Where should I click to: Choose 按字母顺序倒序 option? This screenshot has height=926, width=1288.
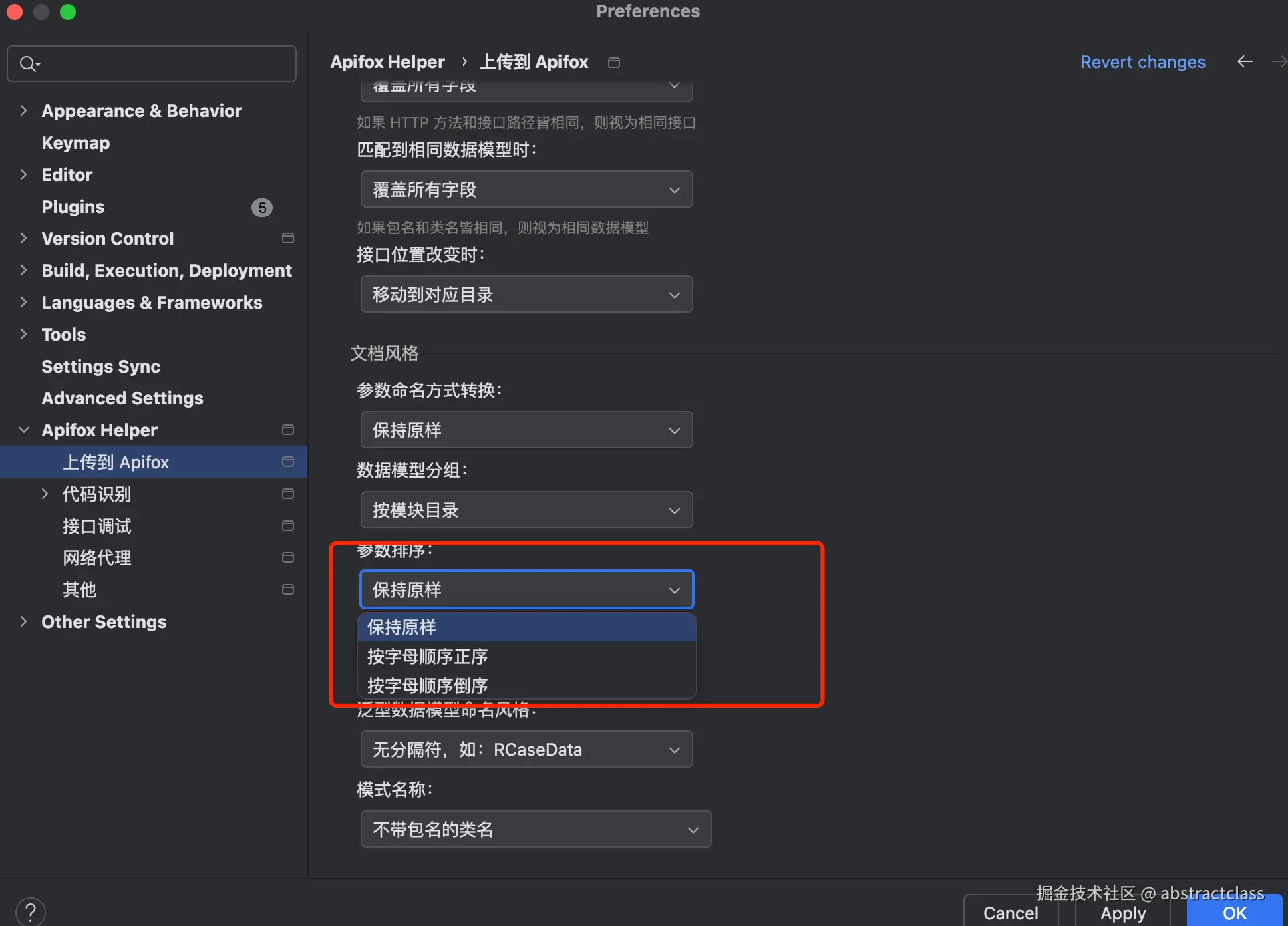428,685
